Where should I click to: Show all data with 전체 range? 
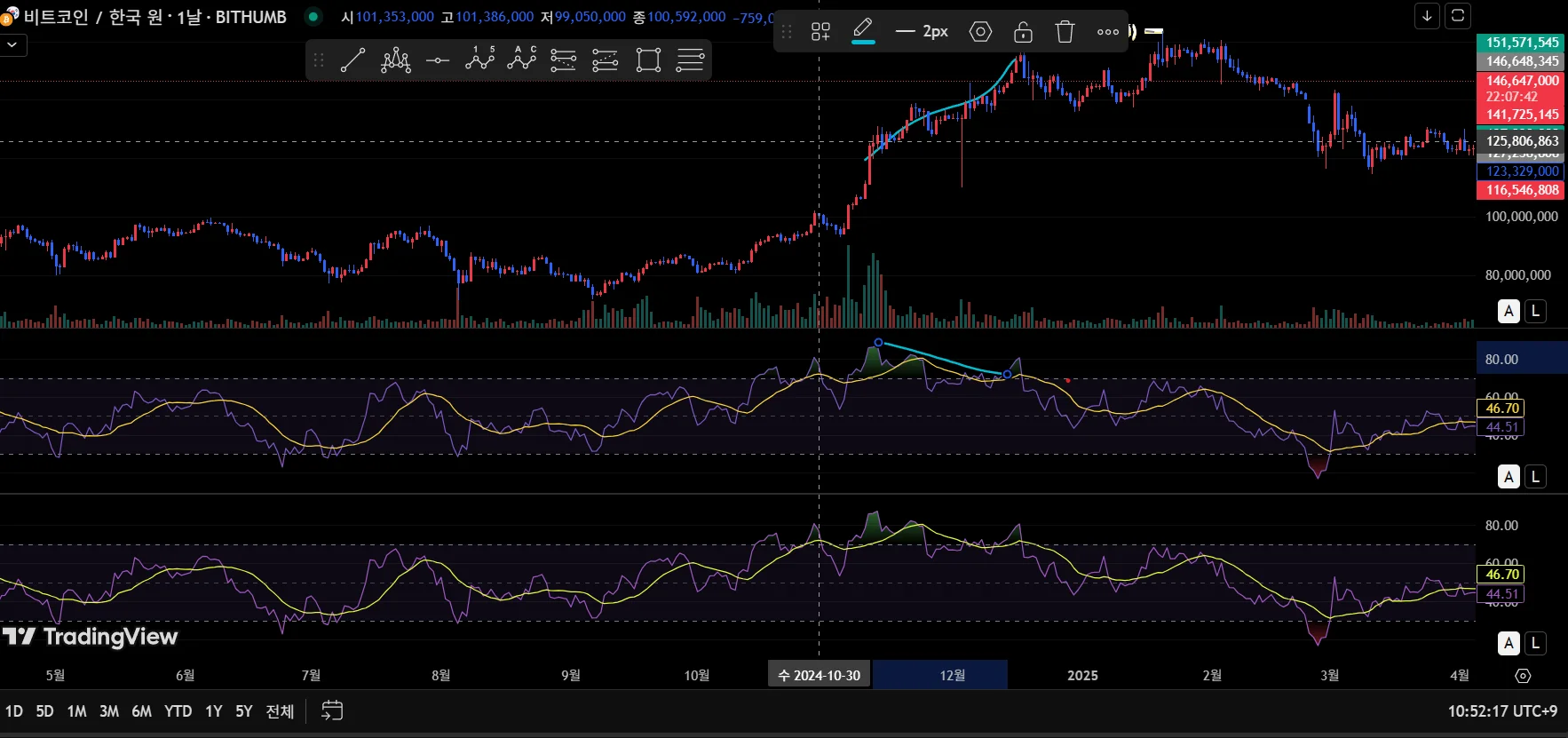tap(280, 711)
